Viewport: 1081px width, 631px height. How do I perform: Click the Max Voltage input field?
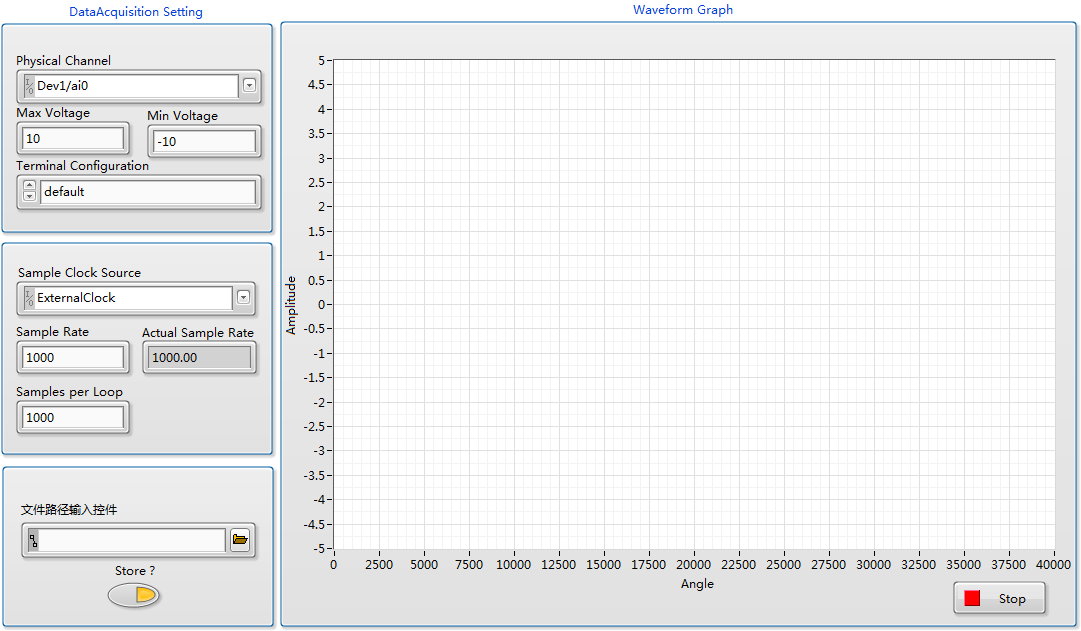pyautogui.click(x=73, y=139)
